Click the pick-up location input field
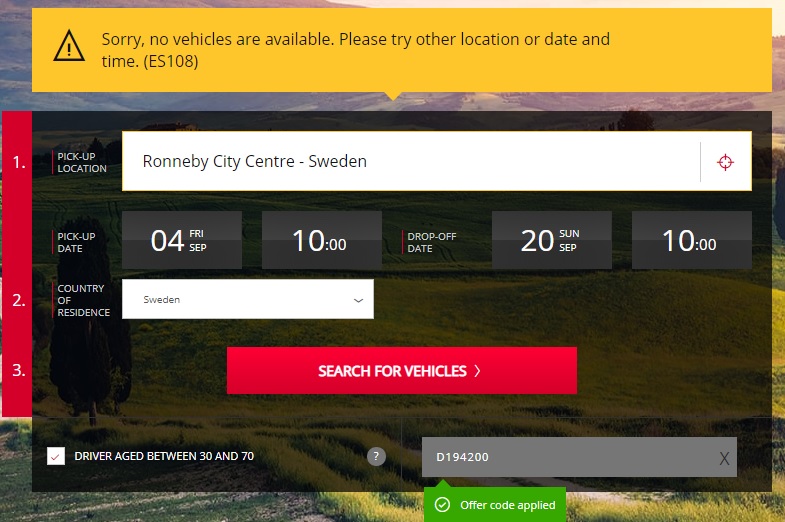785x522 pixels. coord(410,161)
